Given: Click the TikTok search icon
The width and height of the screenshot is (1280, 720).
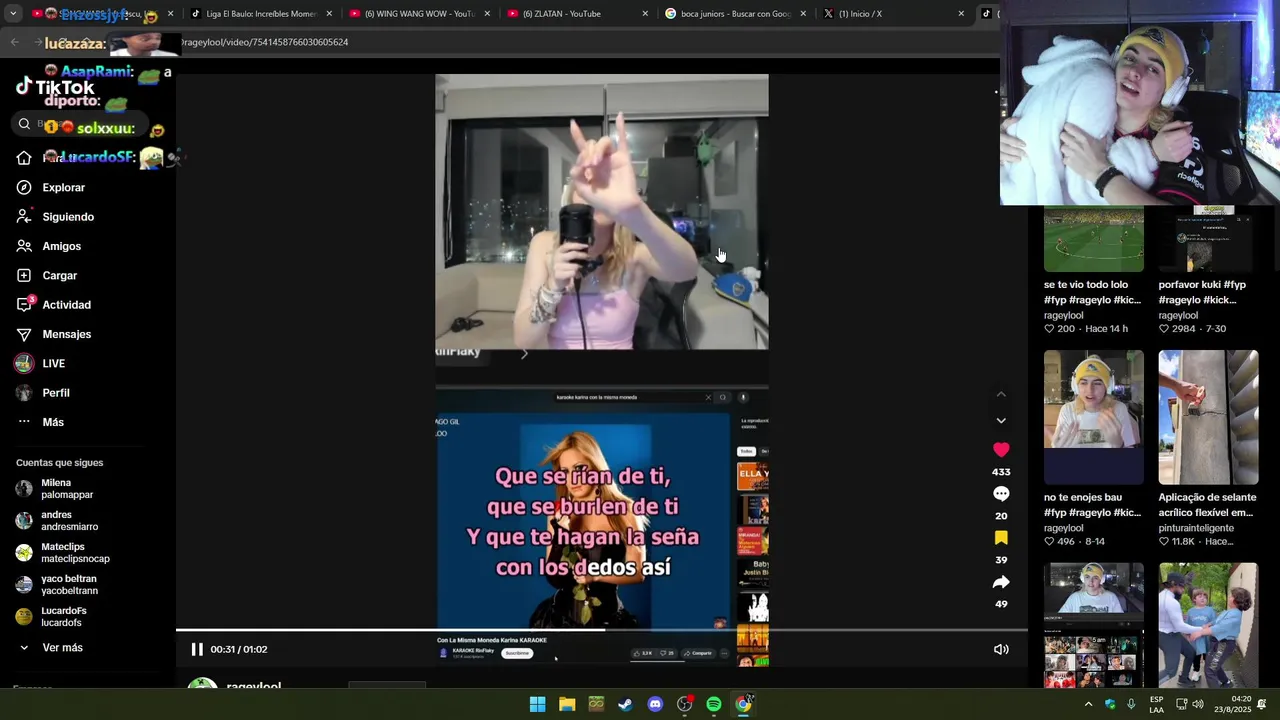Looking at the screenshot, I should tap(24, 124).
